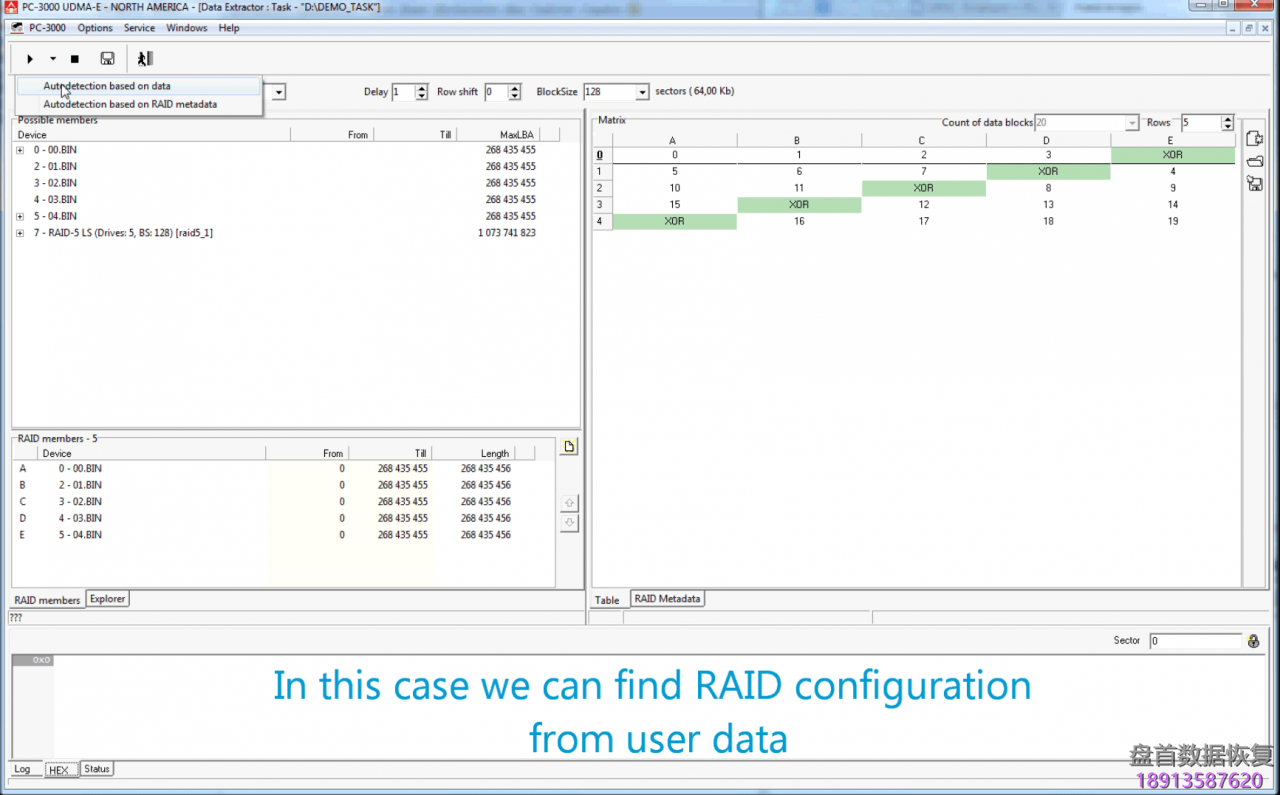Viewport: 1280px width, 795px height.
Task: Choose Autodetection based on RAID metadata
Action: [130, 104]
